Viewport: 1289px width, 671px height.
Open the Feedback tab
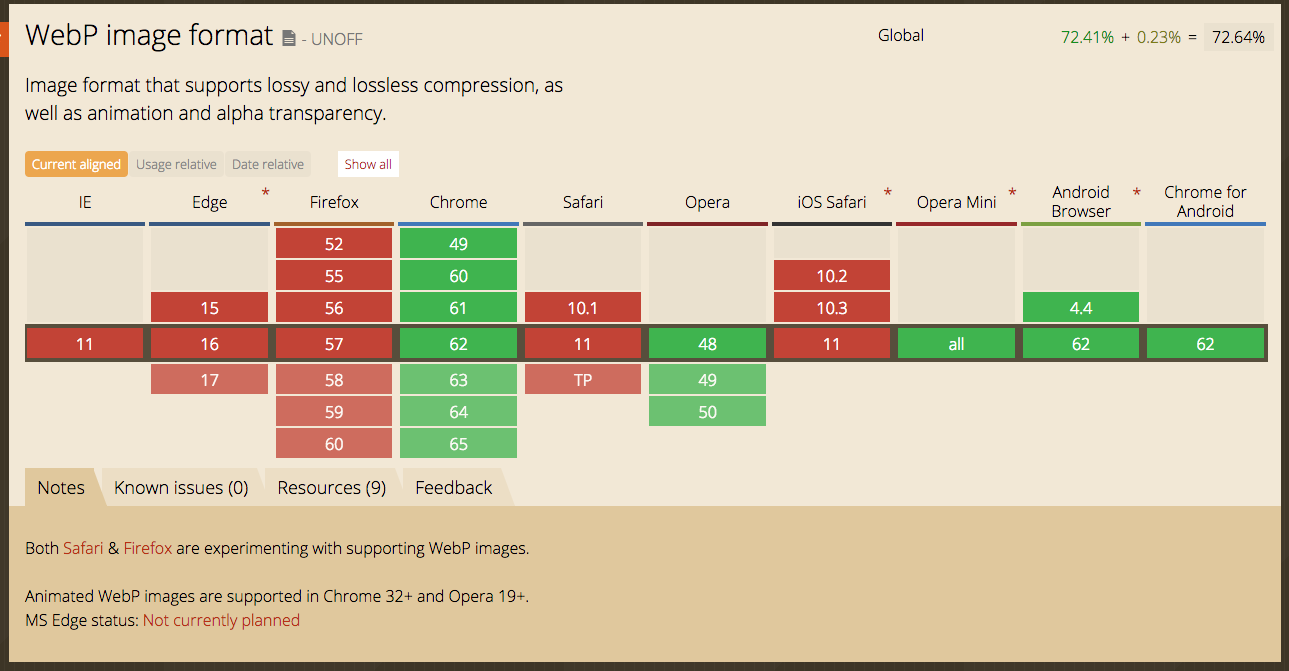pyautogui.click(x=454, y=488)
